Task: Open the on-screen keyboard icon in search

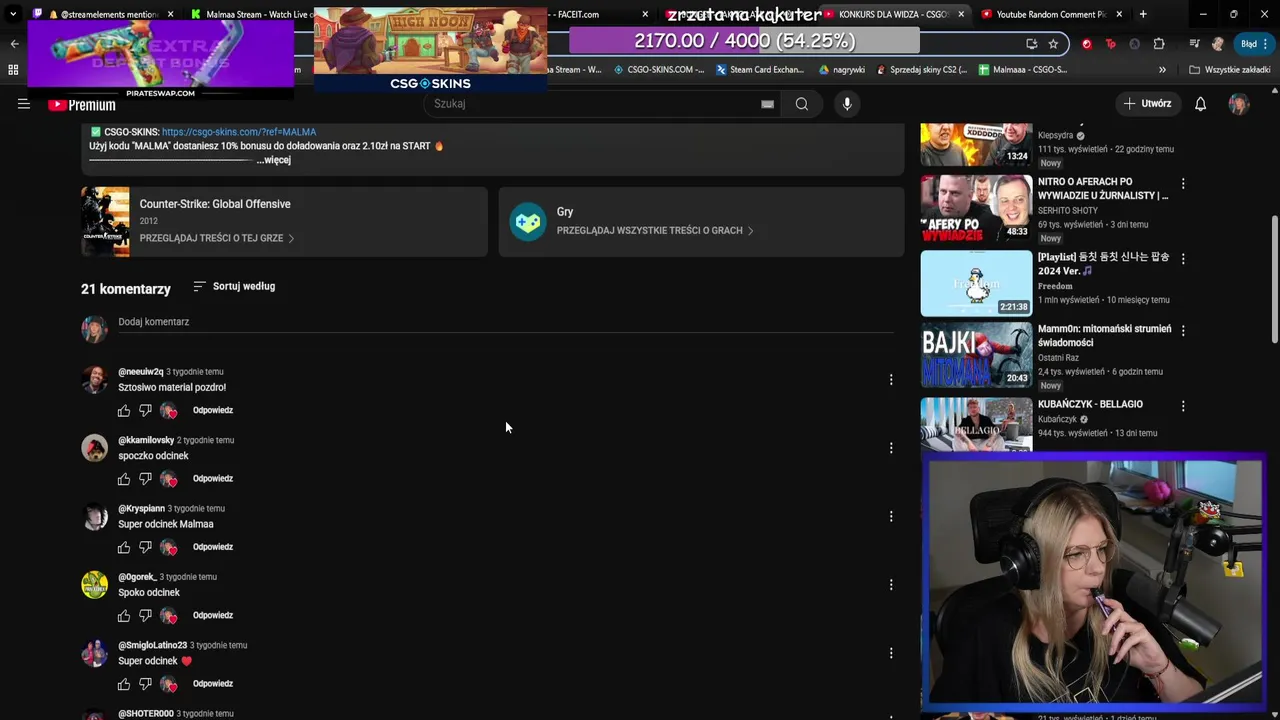Action: point(767,104)
